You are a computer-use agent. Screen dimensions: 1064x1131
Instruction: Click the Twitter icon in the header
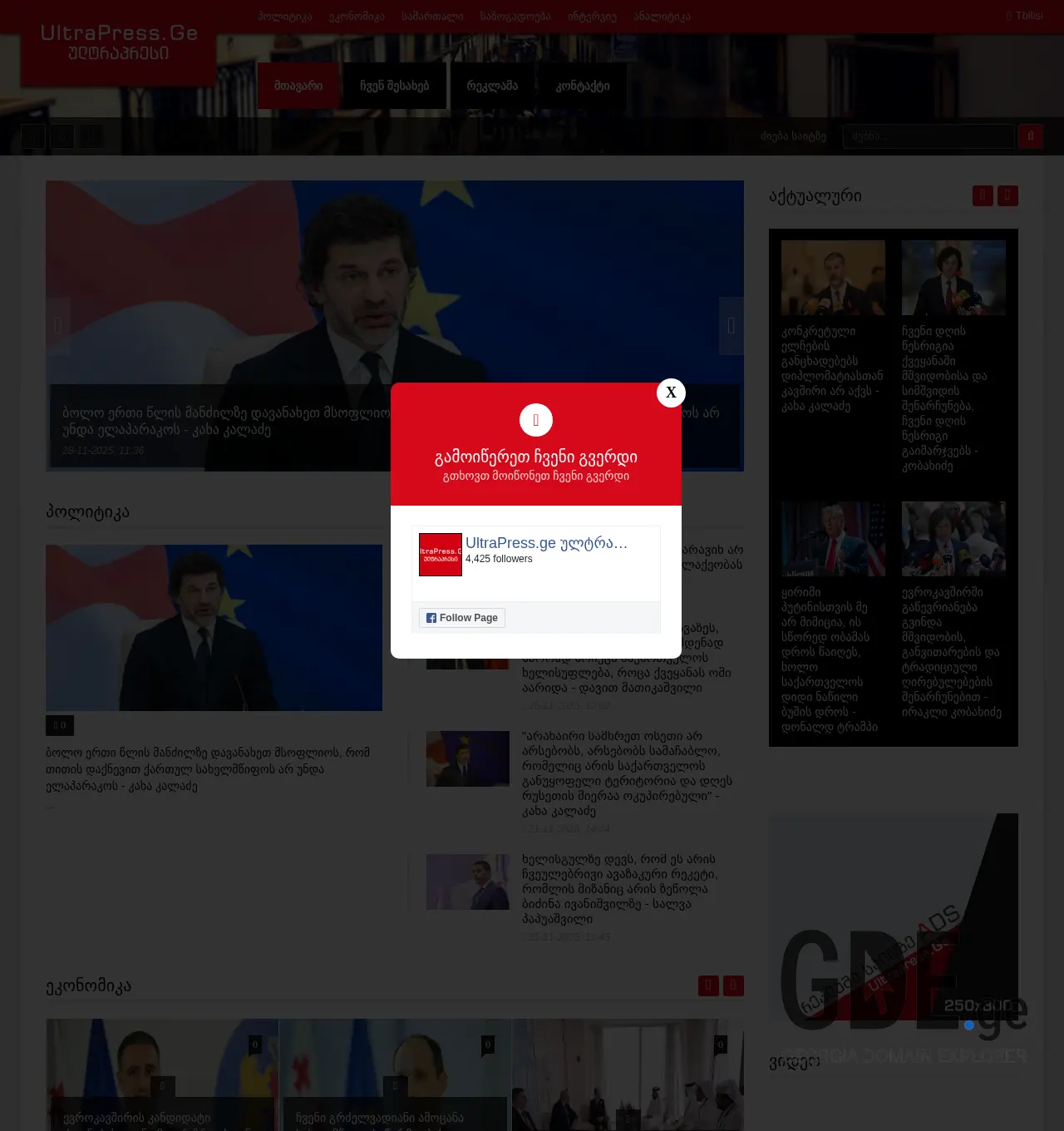(x=62, y=136)
